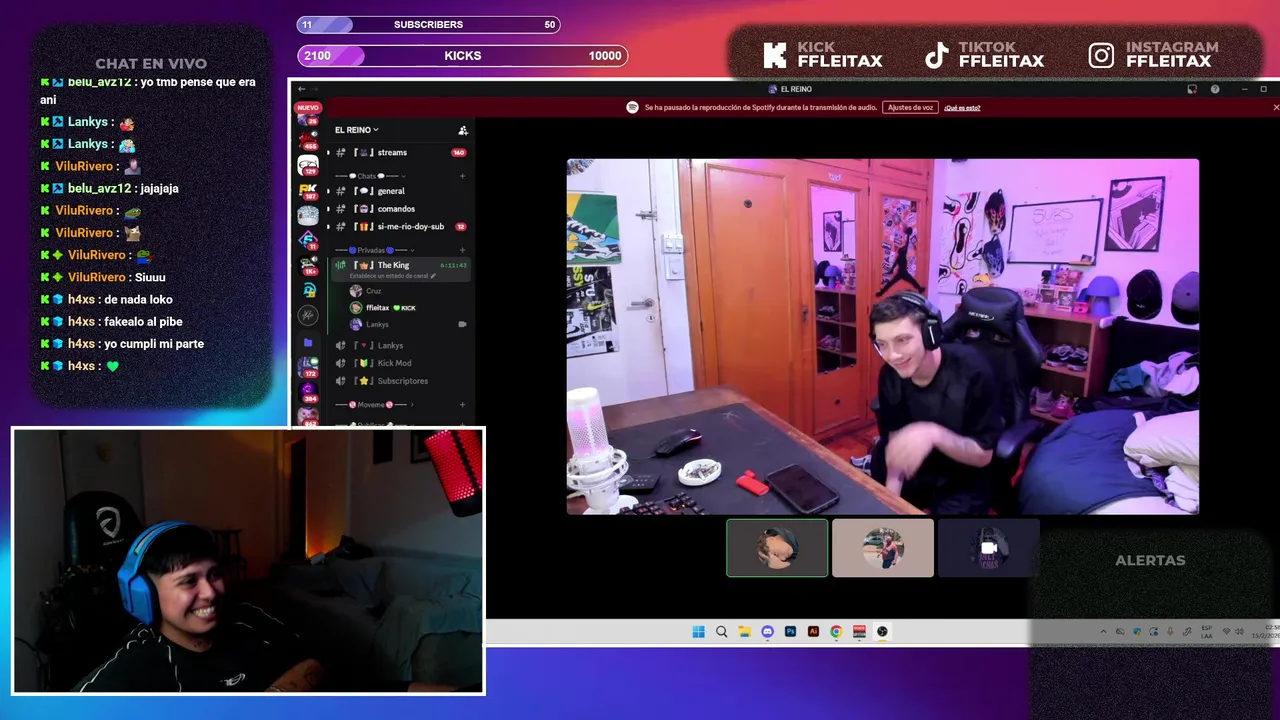Open the si-me-rio-doy-sub channel
Viewport: 1280px width, 720px height.
400,227
